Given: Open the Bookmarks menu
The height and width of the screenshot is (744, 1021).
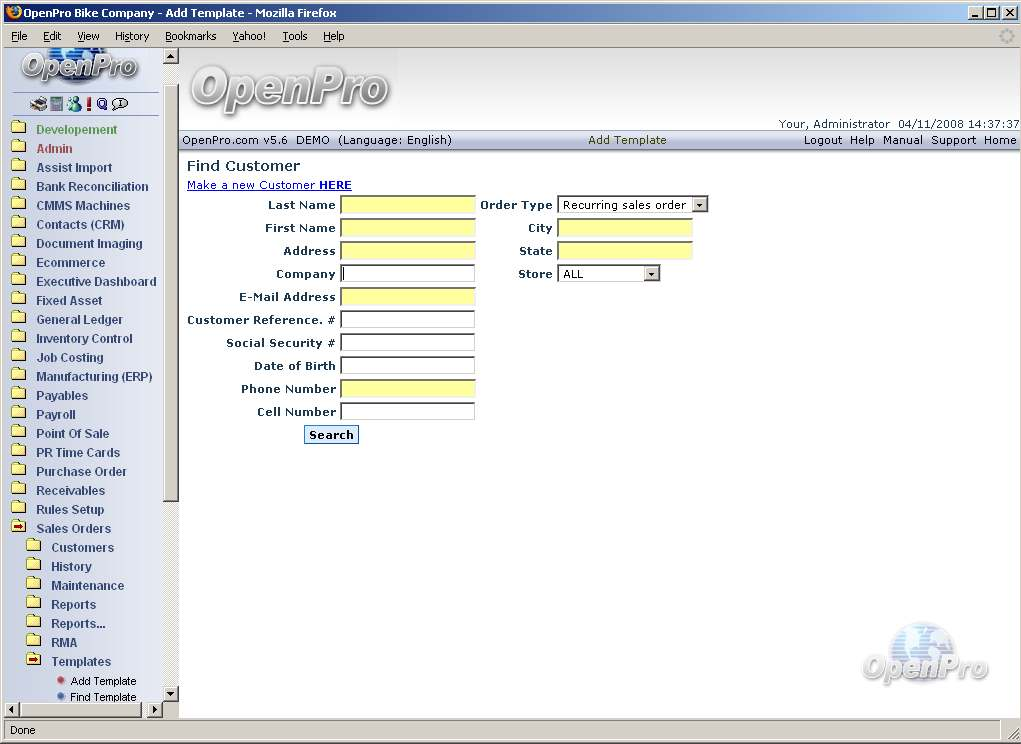Looking at the screenshot, I should click(190, 36).
